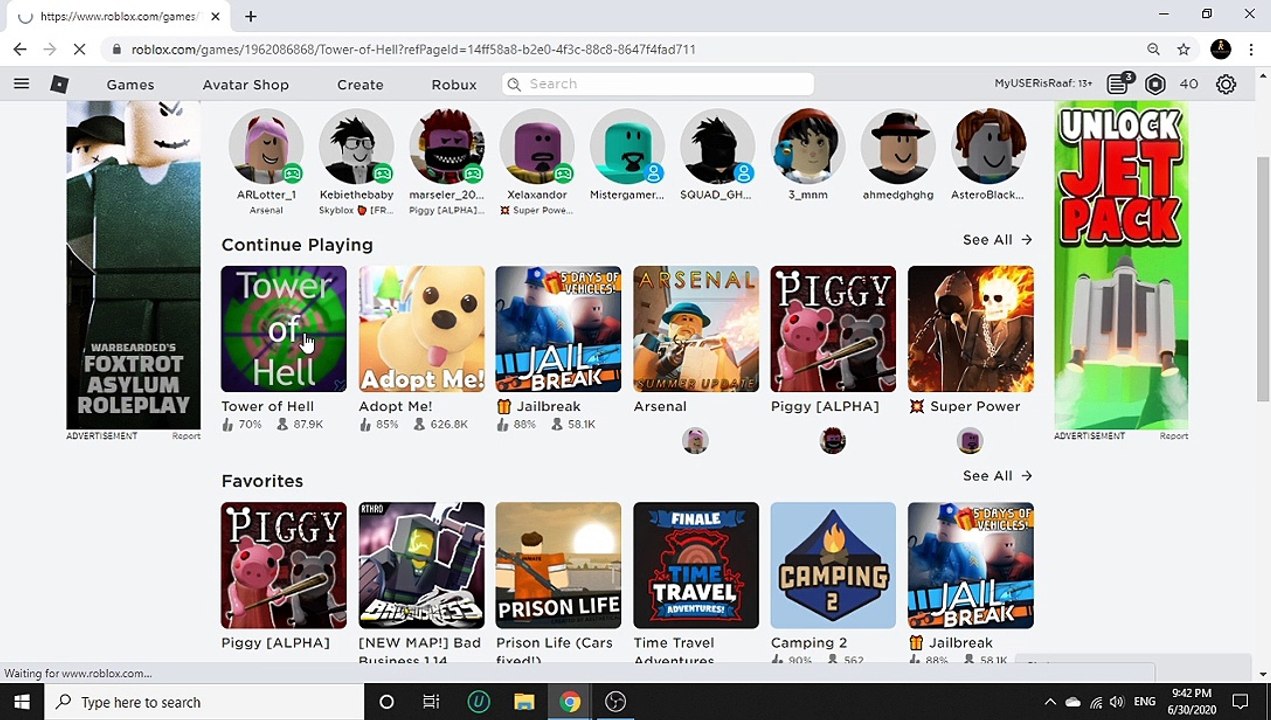Open Prison Life game thumbnail
The image size is (1271, 720).
click(558, 565)
